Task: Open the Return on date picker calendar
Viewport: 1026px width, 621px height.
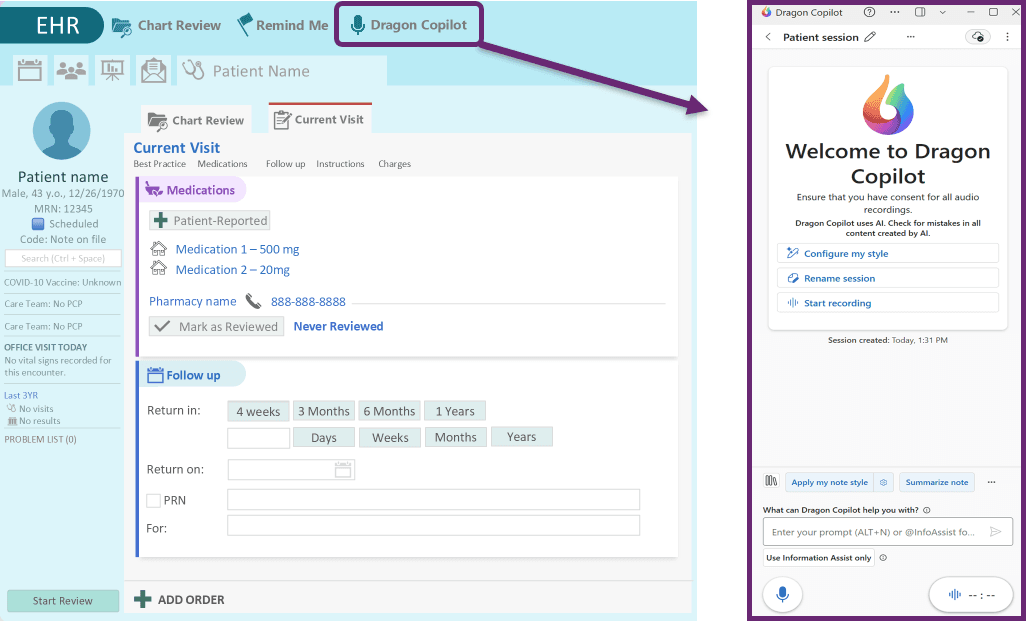Action: click(343, 469)
